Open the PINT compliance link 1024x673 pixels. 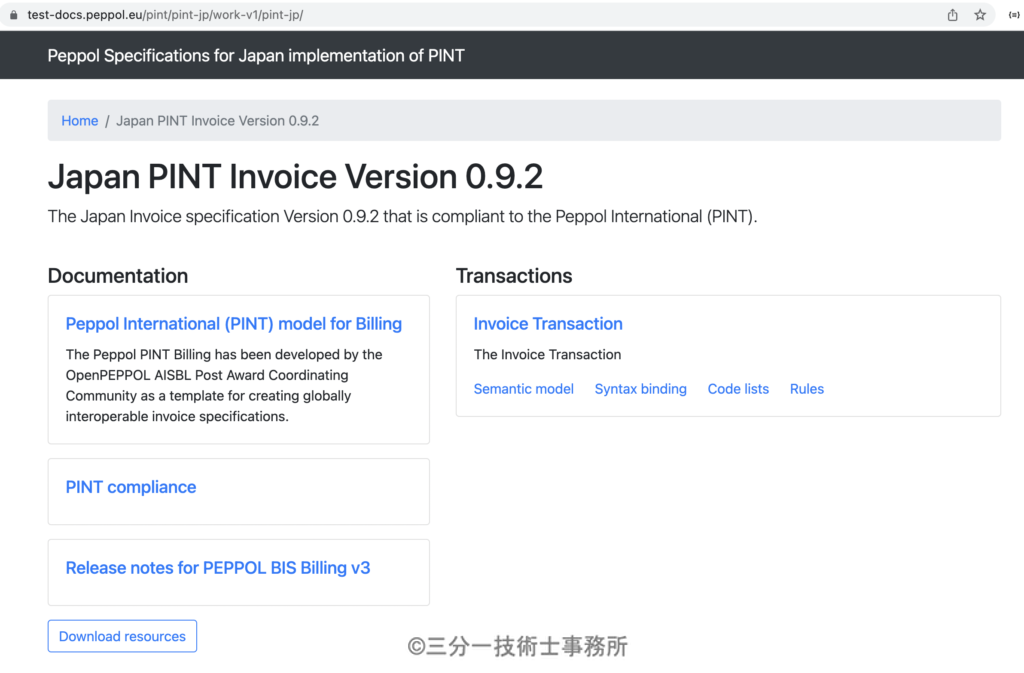[131, 487]
